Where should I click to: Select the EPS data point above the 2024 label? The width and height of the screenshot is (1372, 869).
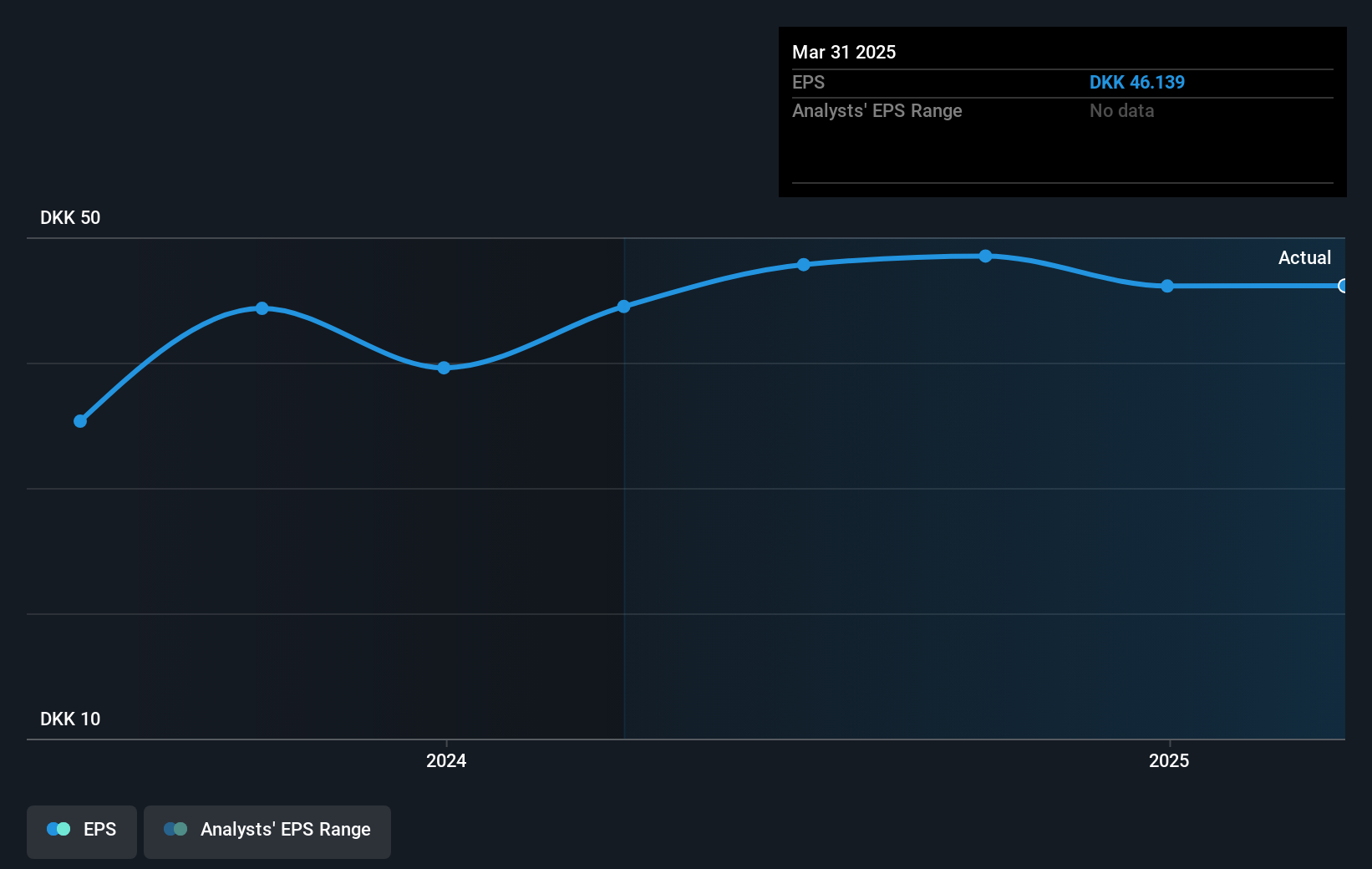(x=444, y=368)
